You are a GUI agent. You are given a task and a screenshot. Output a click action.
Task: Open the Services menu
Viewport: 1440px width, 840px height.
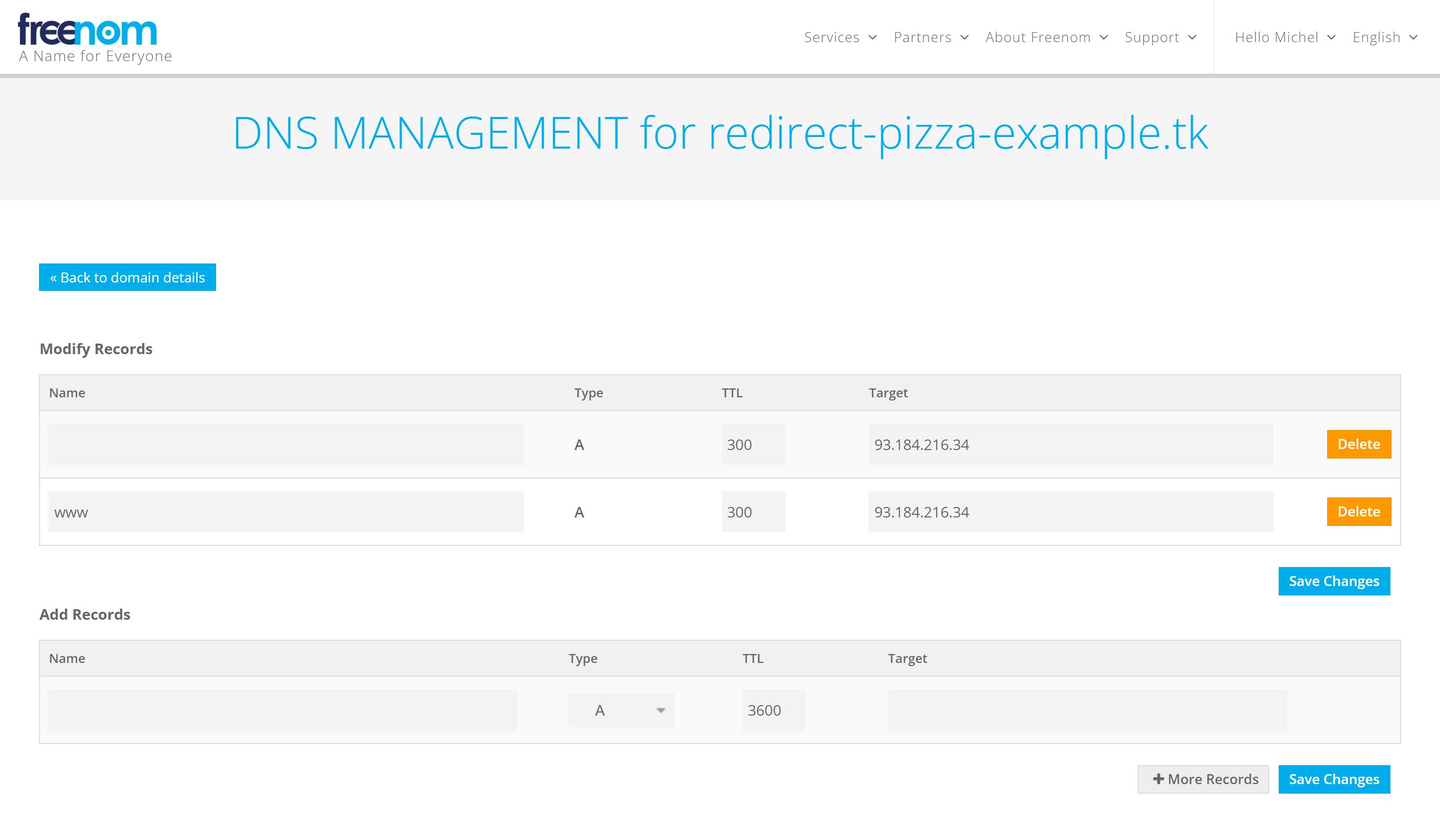[840, 38]
